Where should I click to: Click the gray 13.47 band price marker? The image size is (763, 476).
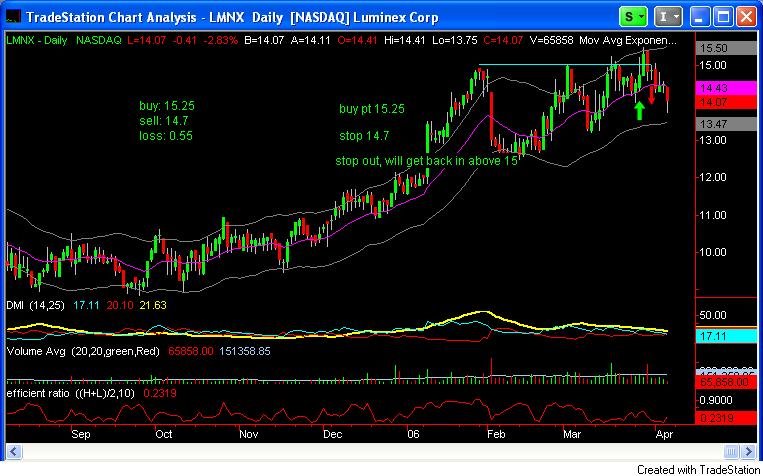727,124
